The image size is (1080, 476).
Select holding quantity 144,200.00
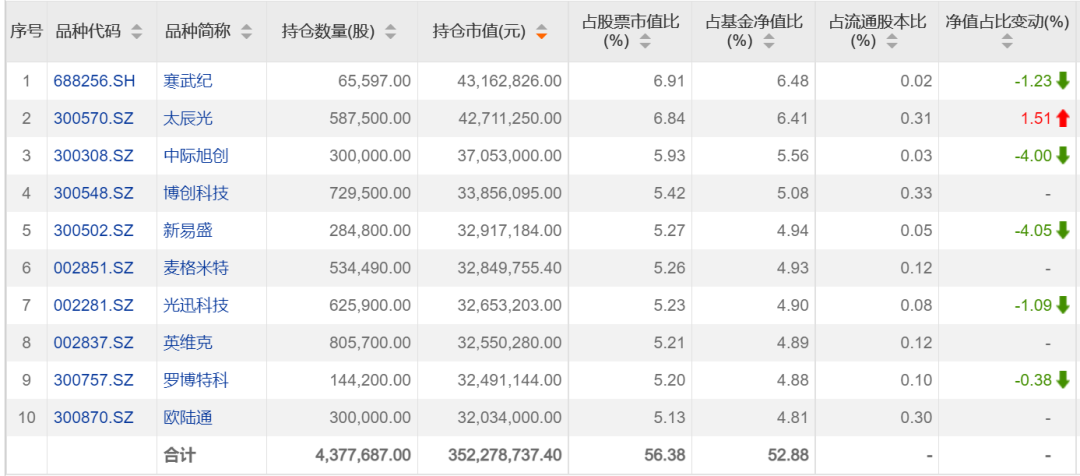coord(370,380)
